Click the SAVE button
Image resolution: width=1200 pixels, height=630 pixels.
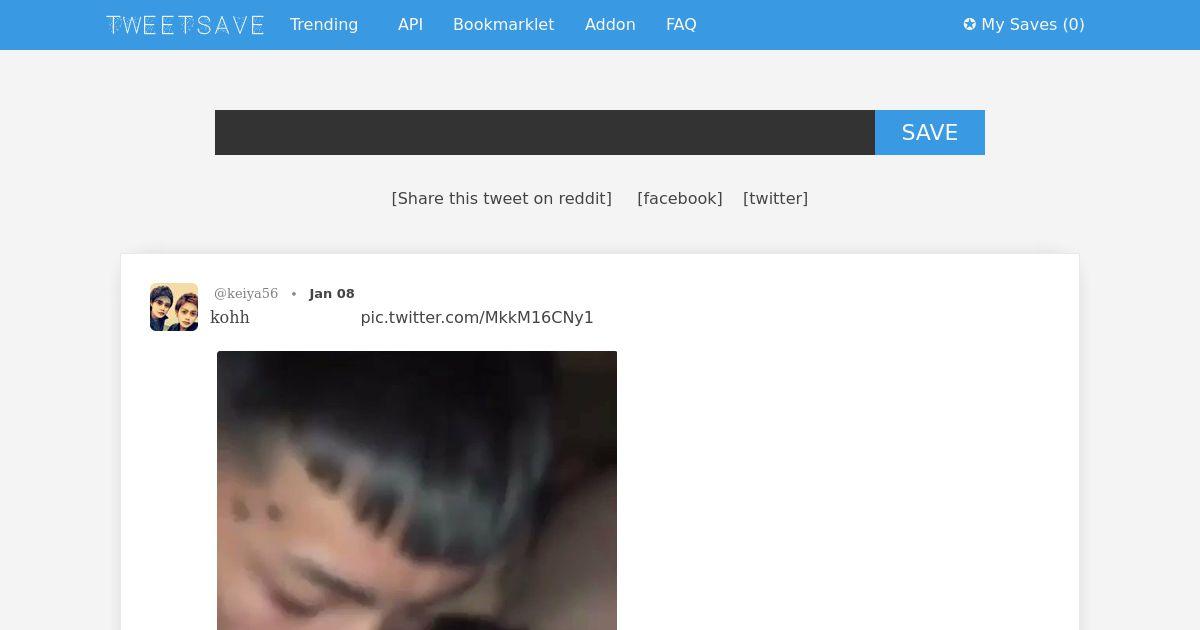[x=930, y=132]
